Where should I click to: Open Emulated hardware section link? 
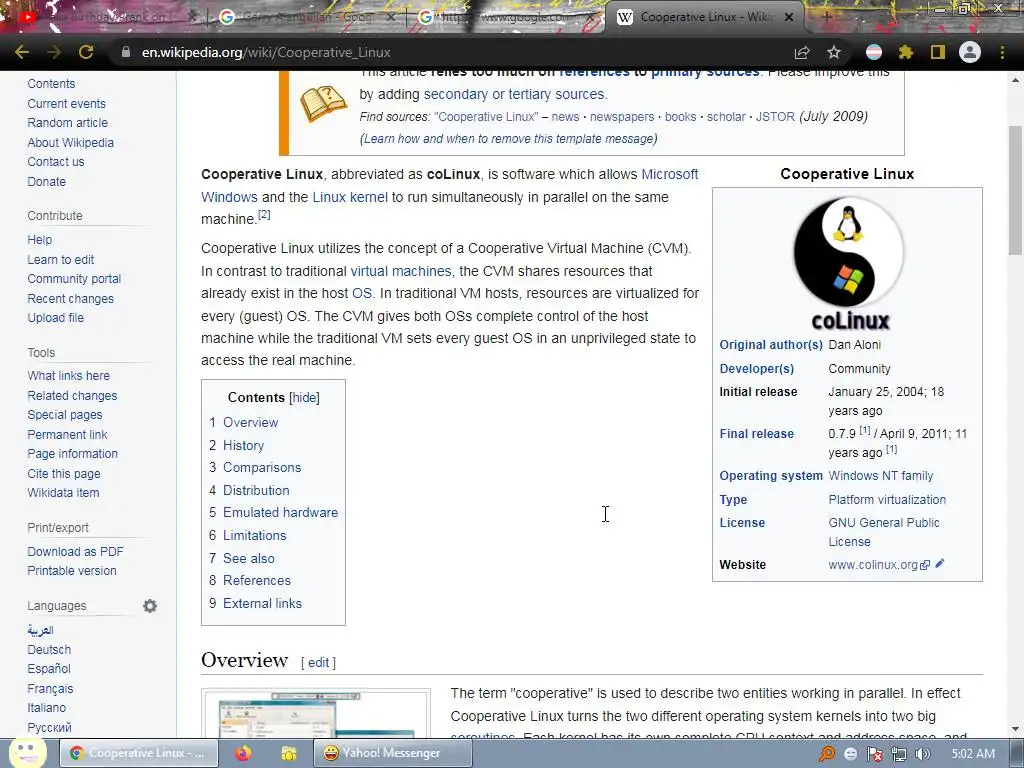[280, 513]
